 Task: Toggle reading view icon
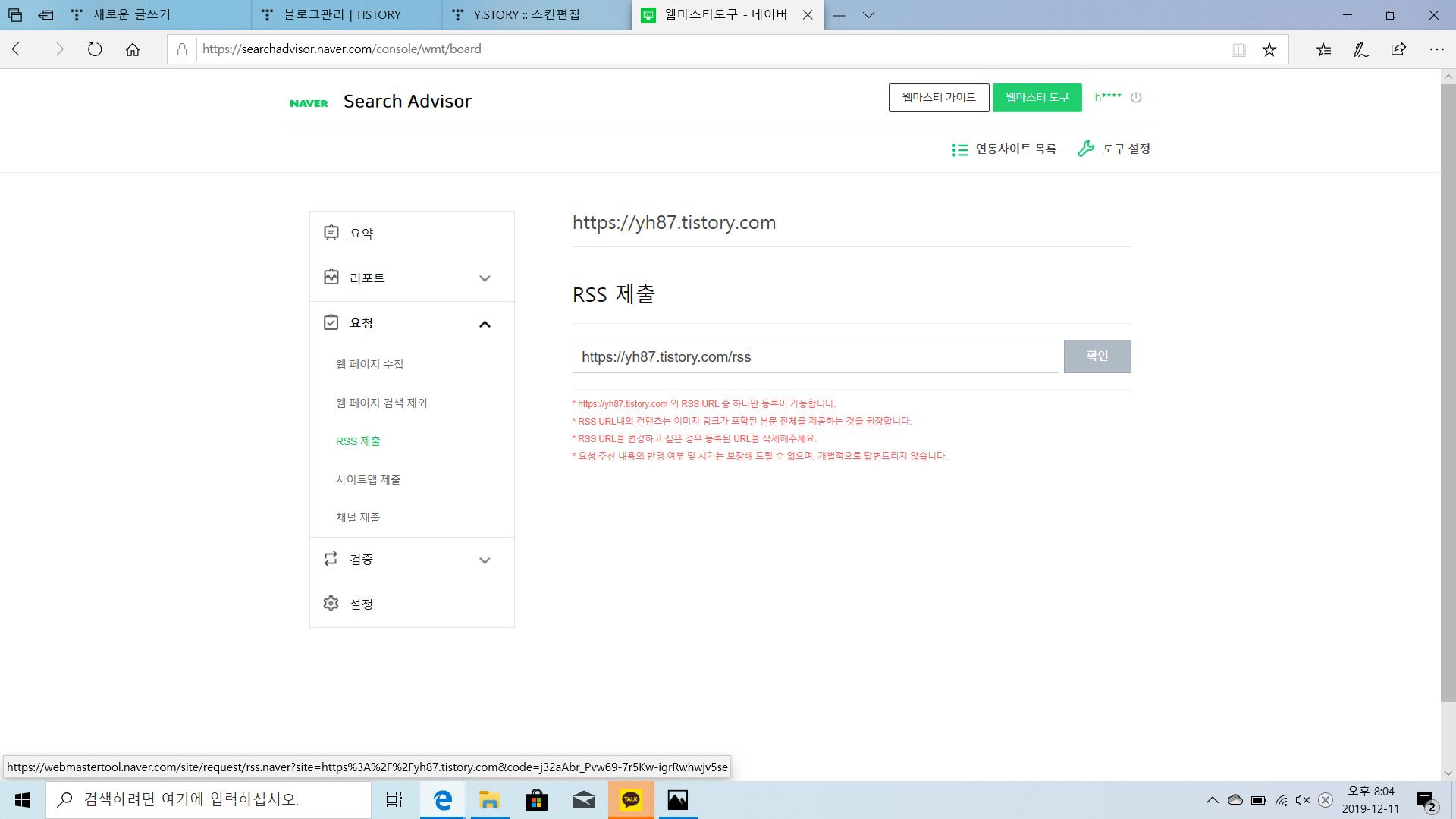[x=1238, y=49]
